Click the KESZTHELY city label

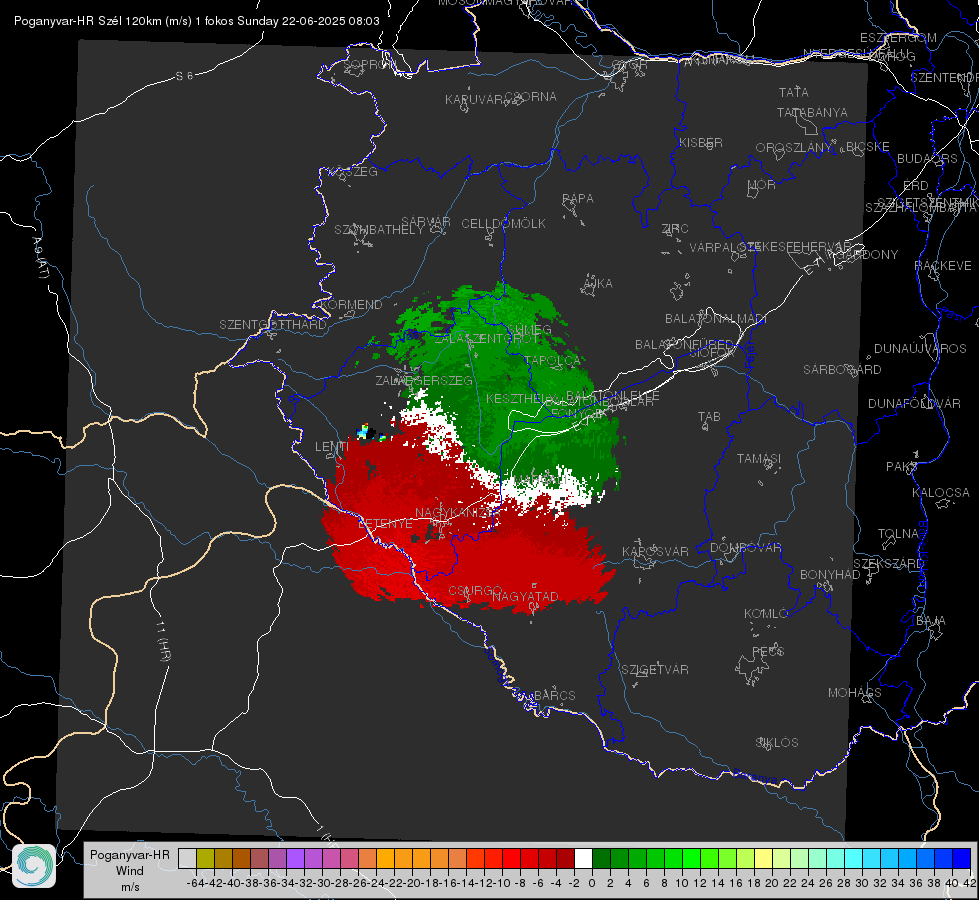521,398
